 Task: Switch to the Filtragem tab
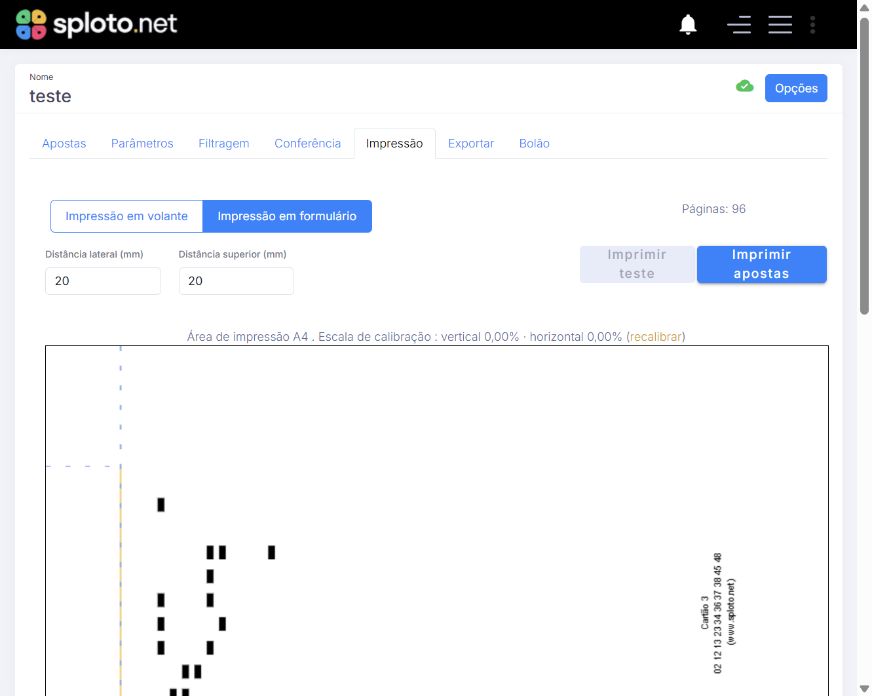click(224, 143)
